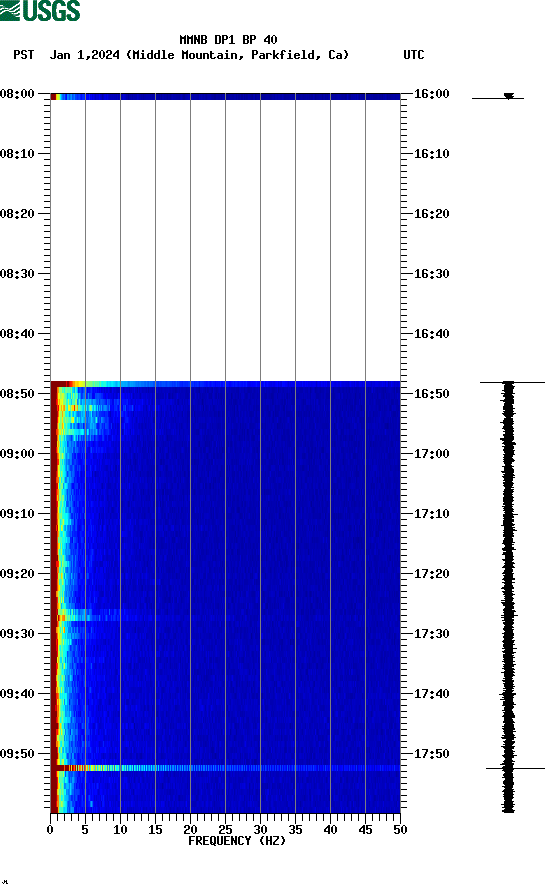
Task: Click the event marker triangle at top of seismogram
Action: [509, 96]
